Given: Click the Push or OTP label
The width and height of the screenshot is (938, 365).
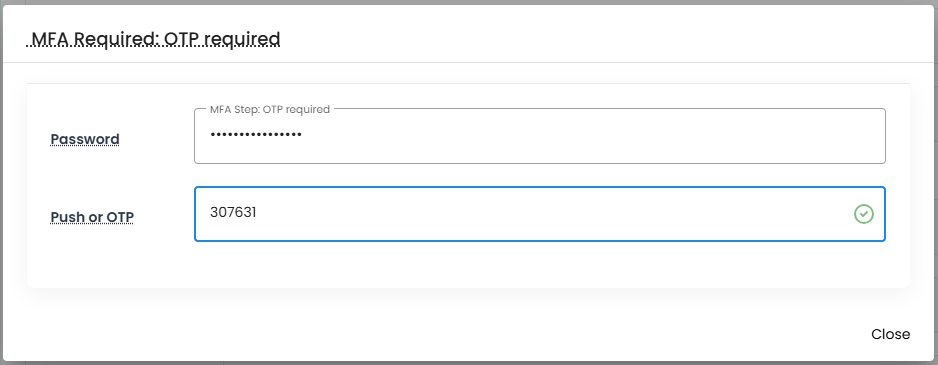Looking at the screenshot, I should click(92, 217).
